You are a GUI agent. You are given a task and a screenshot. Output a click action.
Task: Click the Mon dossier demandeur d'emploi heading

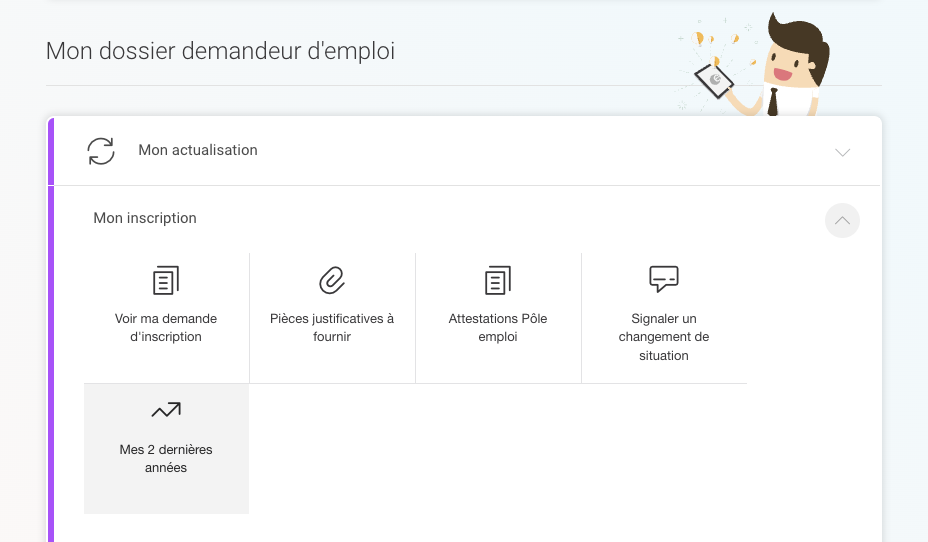tap(220, 51)
